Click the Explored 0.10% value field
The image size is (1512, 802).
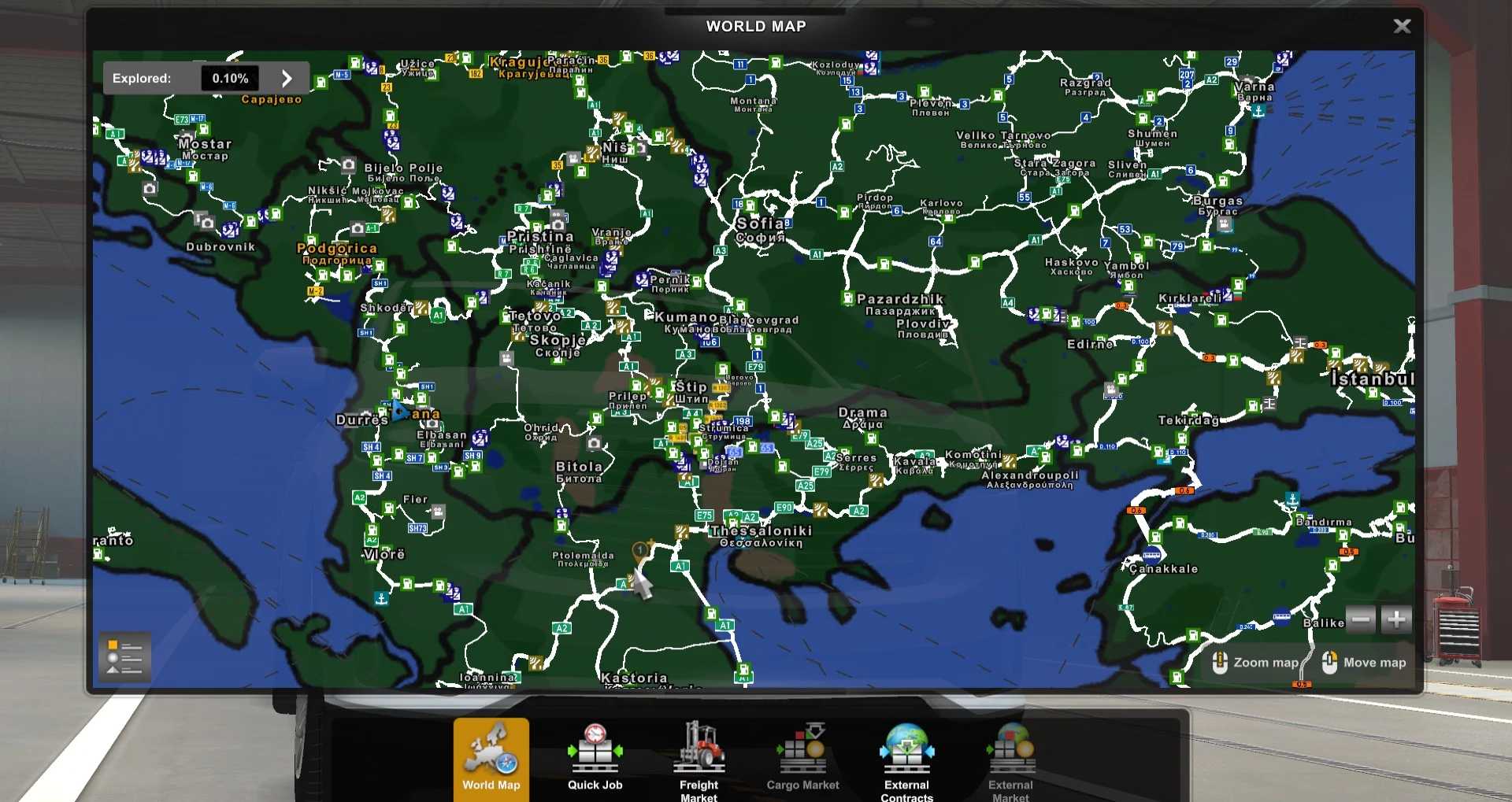tap(230, 79)
